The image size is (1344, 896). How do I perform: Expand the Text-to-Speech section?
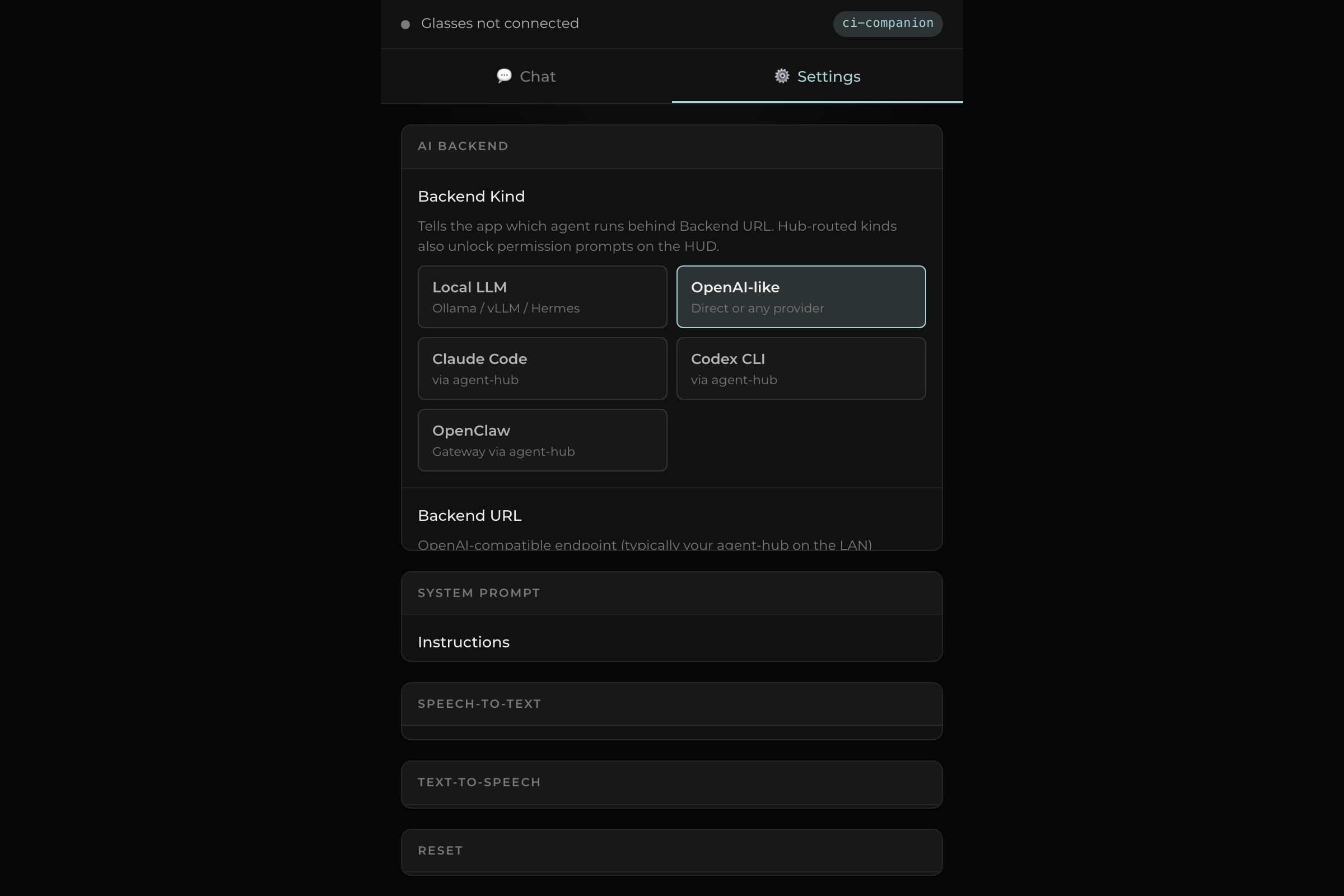tap(671, 782)
